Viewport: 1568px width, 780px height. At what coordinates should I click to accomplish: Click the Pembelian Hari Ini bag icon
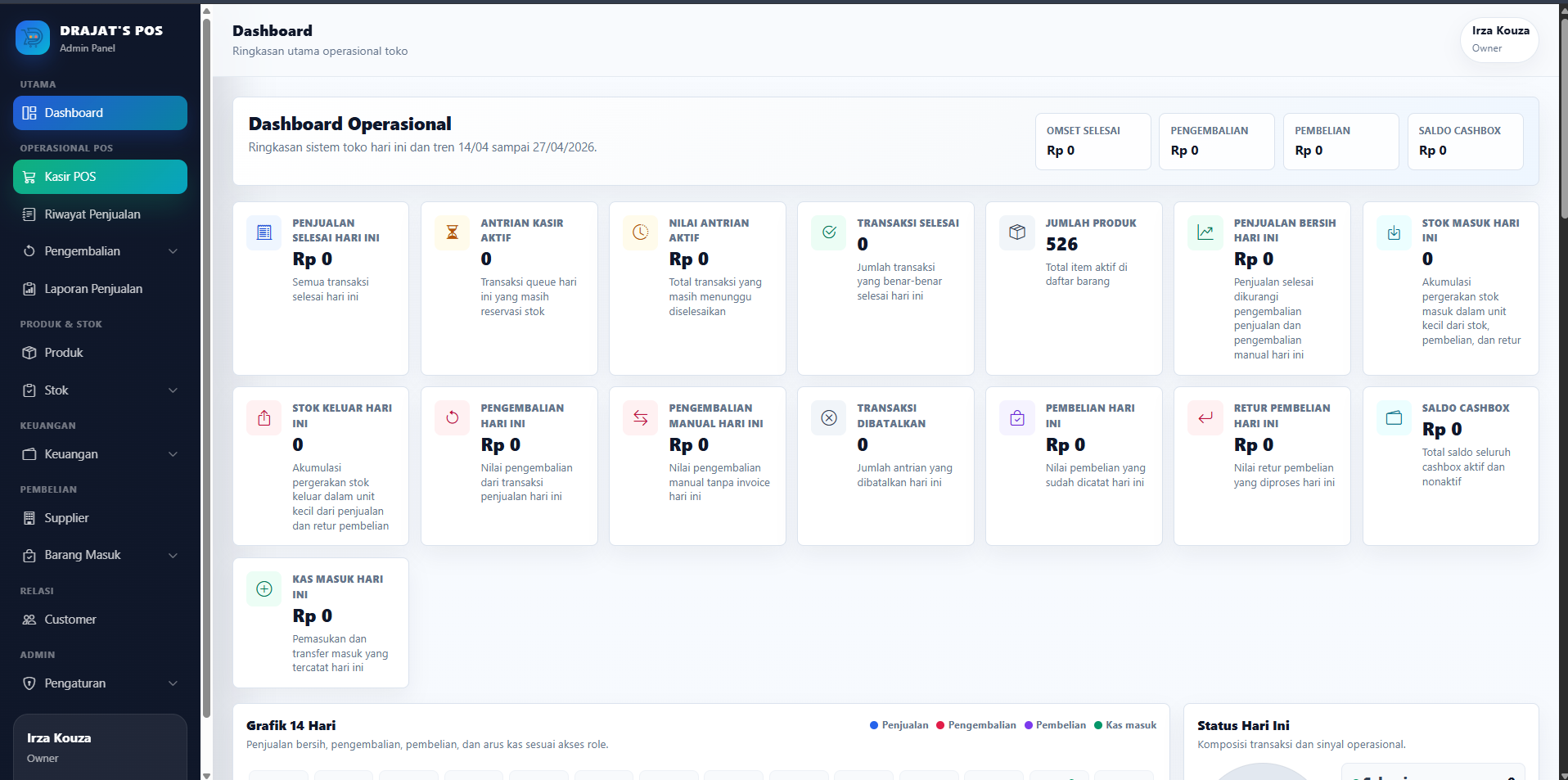1017,418
